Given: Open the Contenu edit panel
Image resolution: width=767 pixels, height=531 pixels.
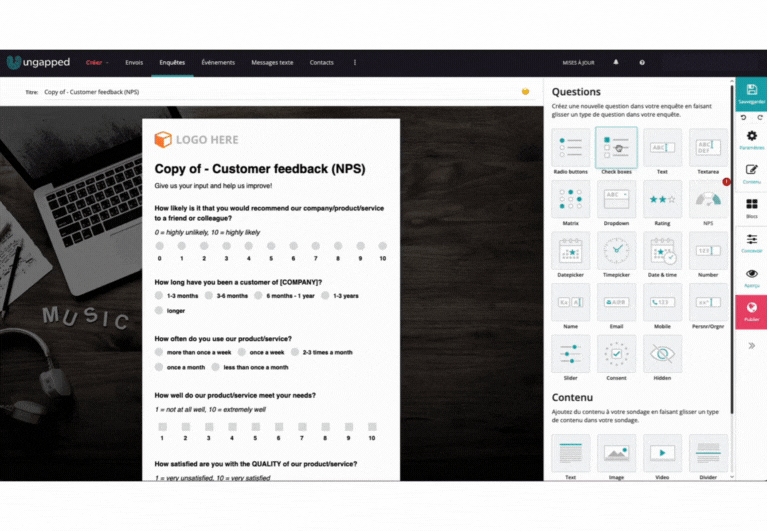Looking at the screenshot, I should point(751,174).
